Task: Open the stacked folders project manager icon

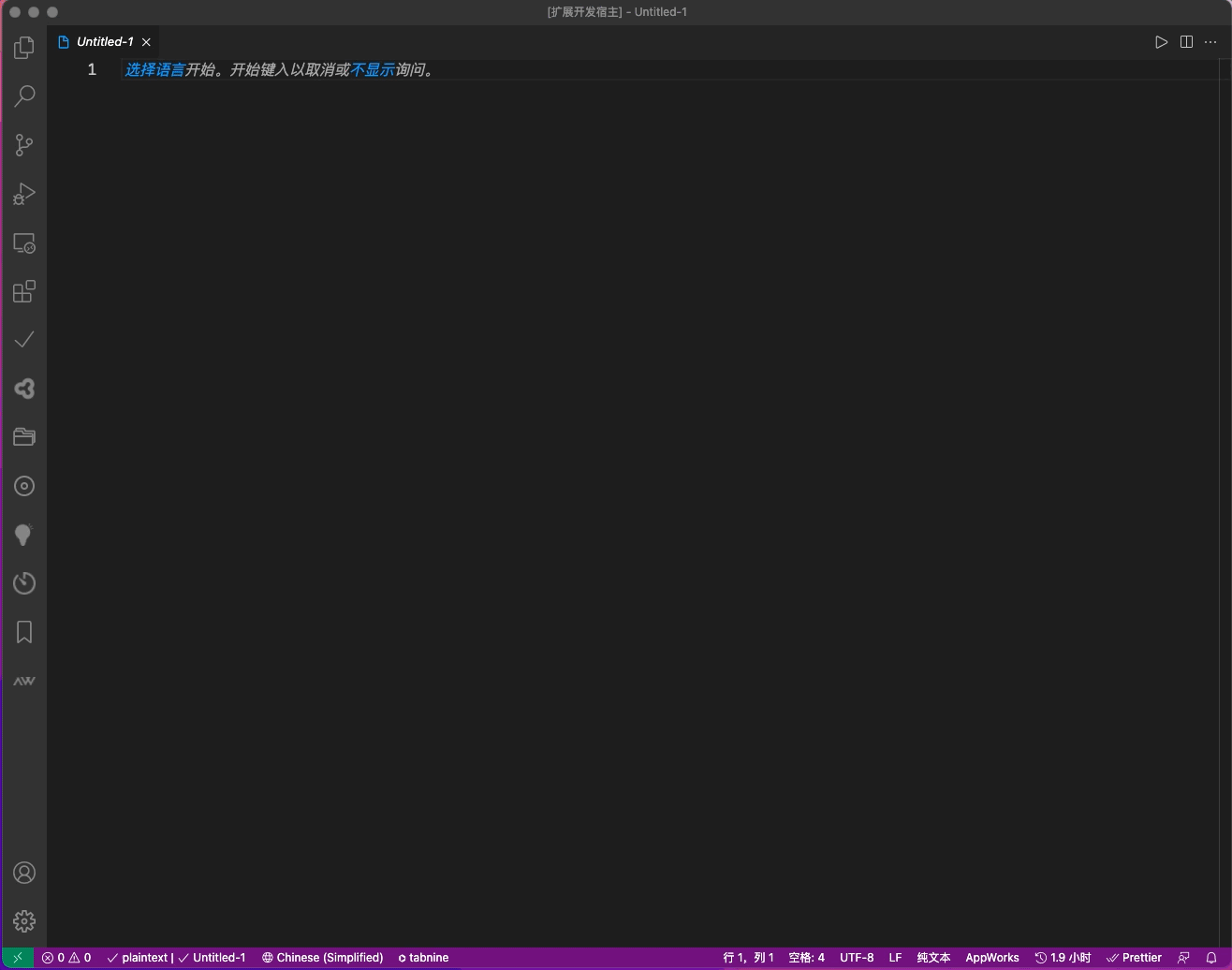Action: click(x=24, y=437)
